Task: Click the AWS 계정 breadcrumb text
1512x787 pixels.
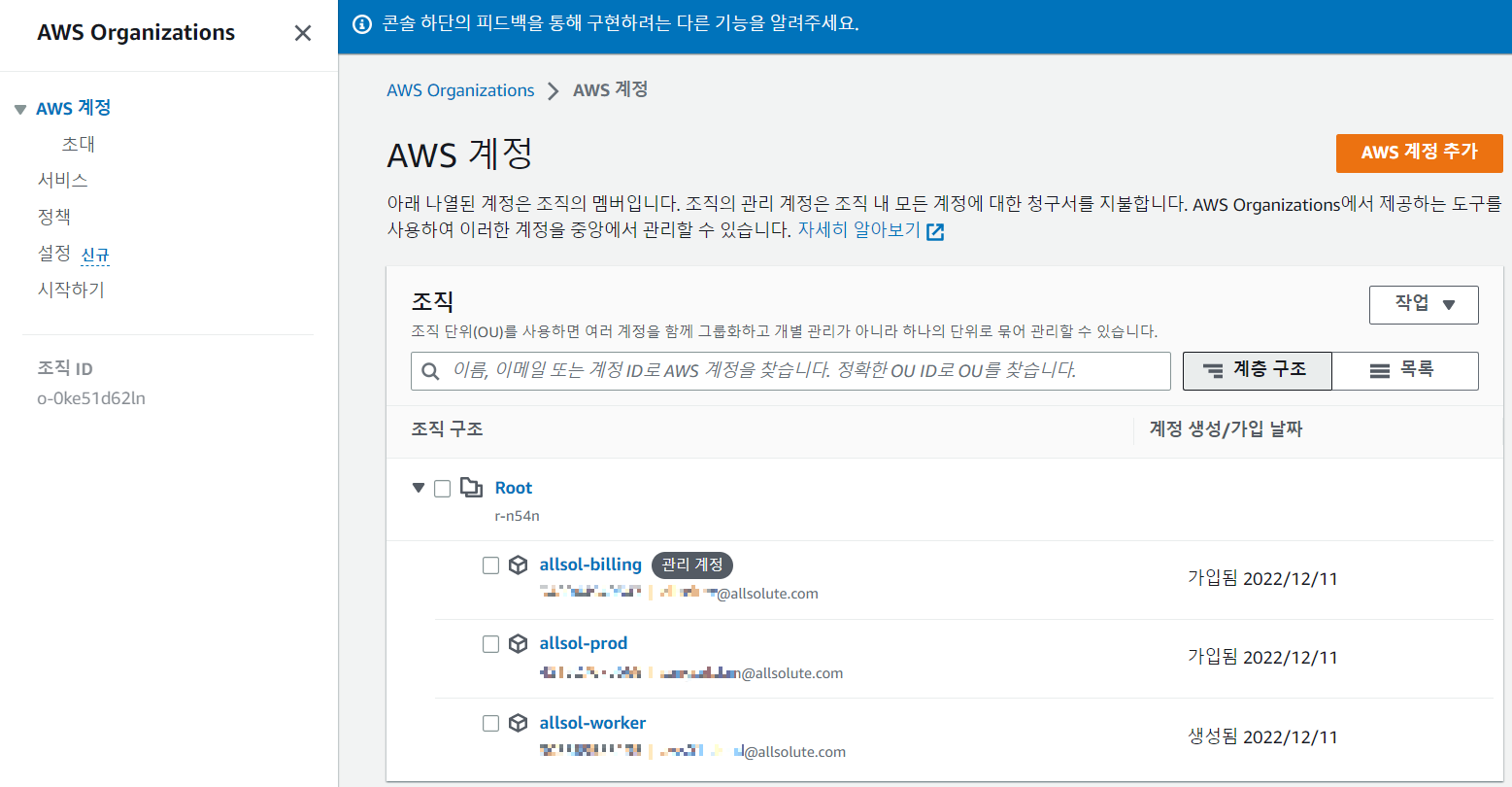Action: point(610,89)
